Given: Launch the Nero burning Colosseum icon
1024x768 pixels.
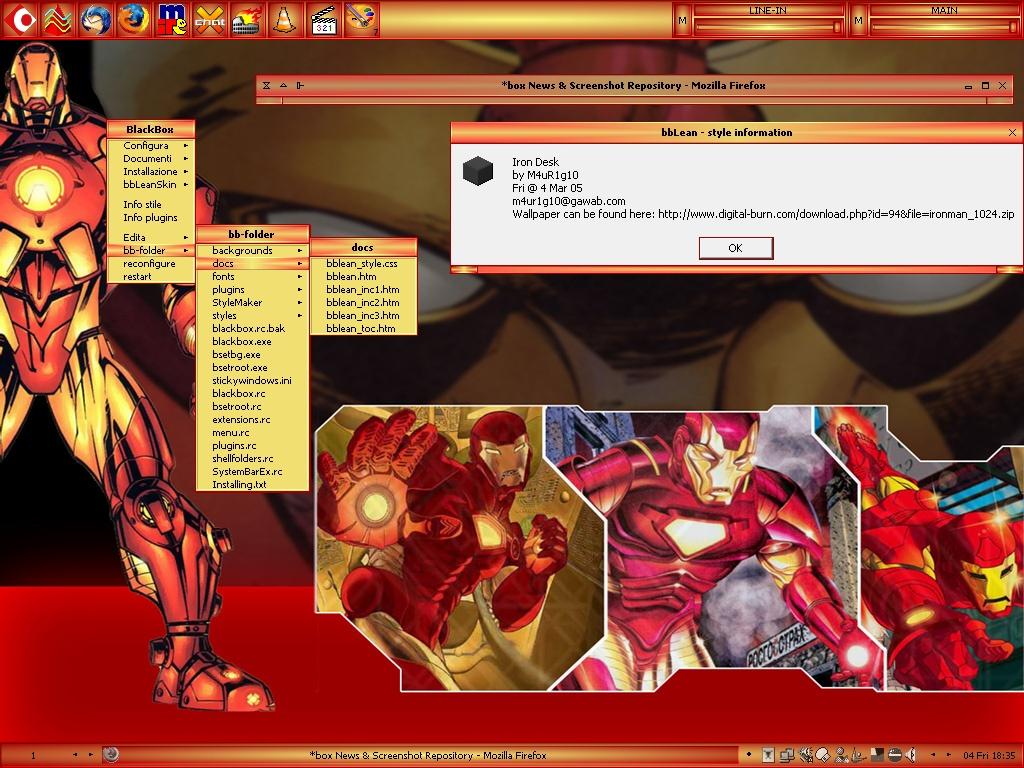Looking at the screenshot, I should 248,20.
